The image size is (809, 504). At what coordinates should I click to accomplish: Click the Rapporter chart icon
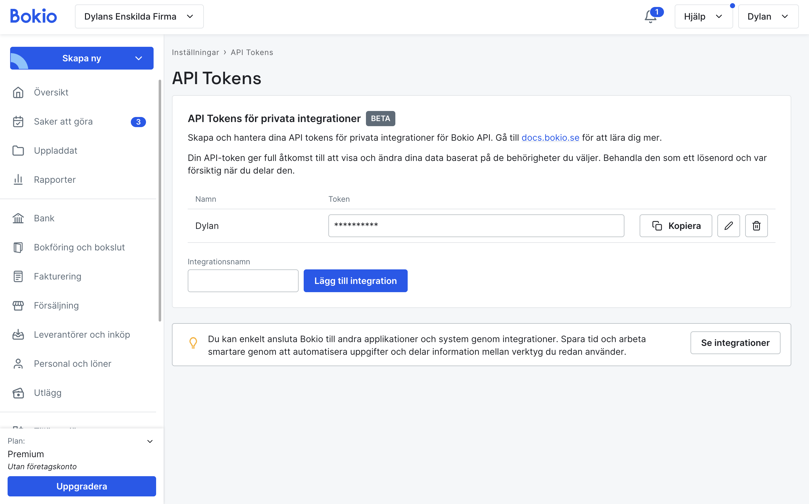(18, 180)
